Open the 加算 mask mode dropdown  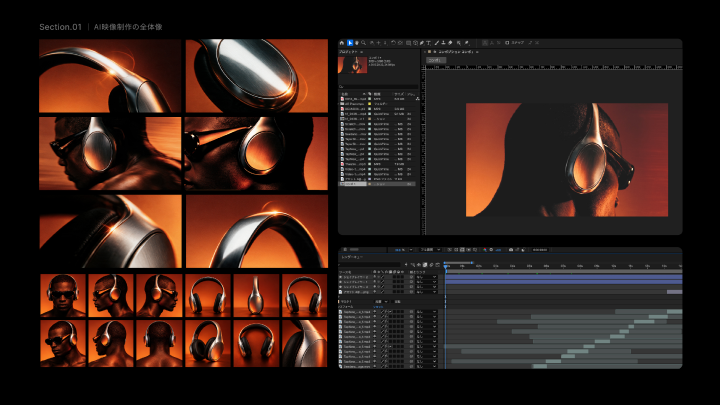click(x=381, y=302)
